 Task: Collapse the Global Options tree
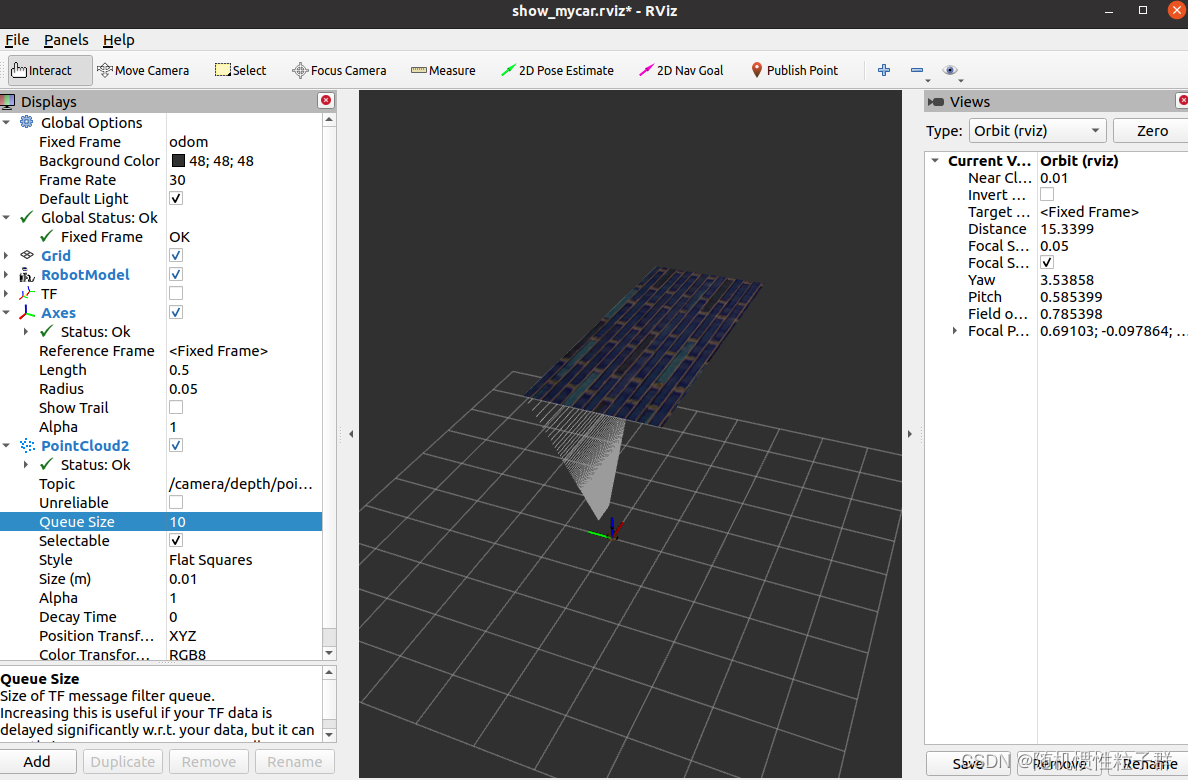click(x=7, y=122)
